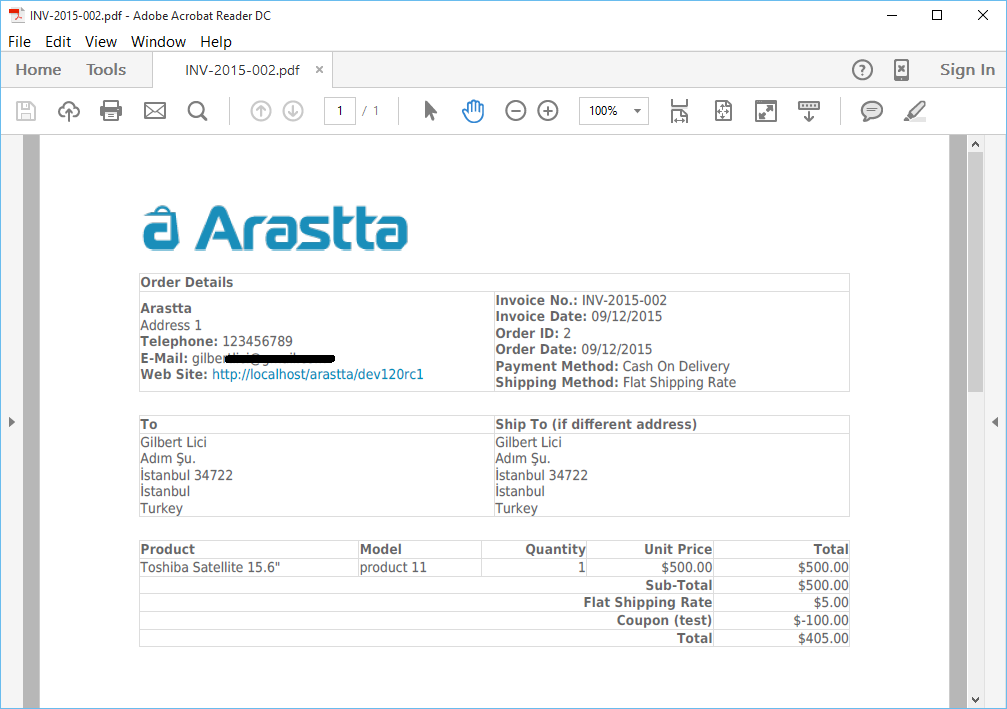Click the scrollbar up arrow
1007x709 pixels.
(976, 144)
